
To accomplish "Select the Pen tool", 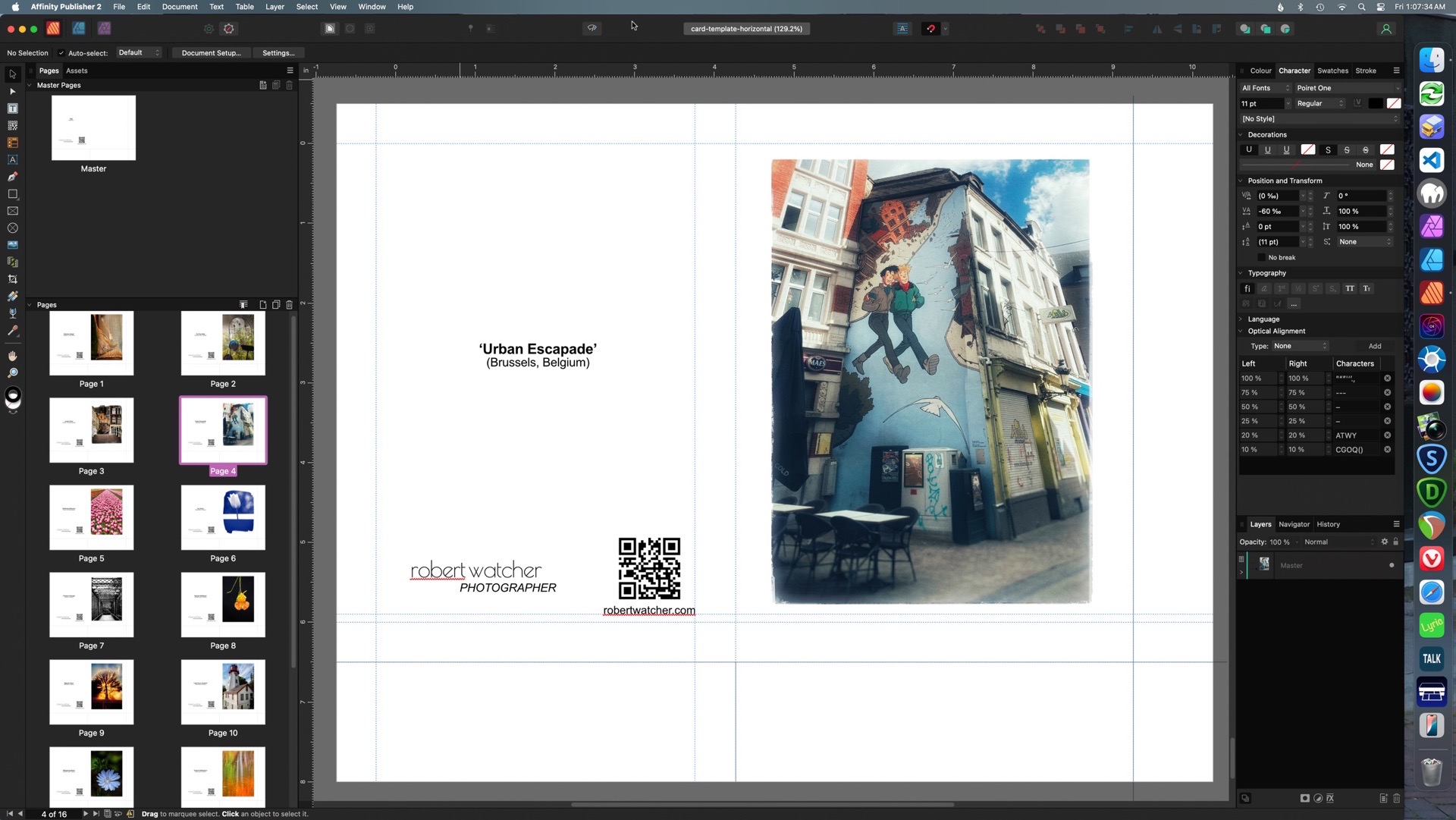I will pos(12,177).
